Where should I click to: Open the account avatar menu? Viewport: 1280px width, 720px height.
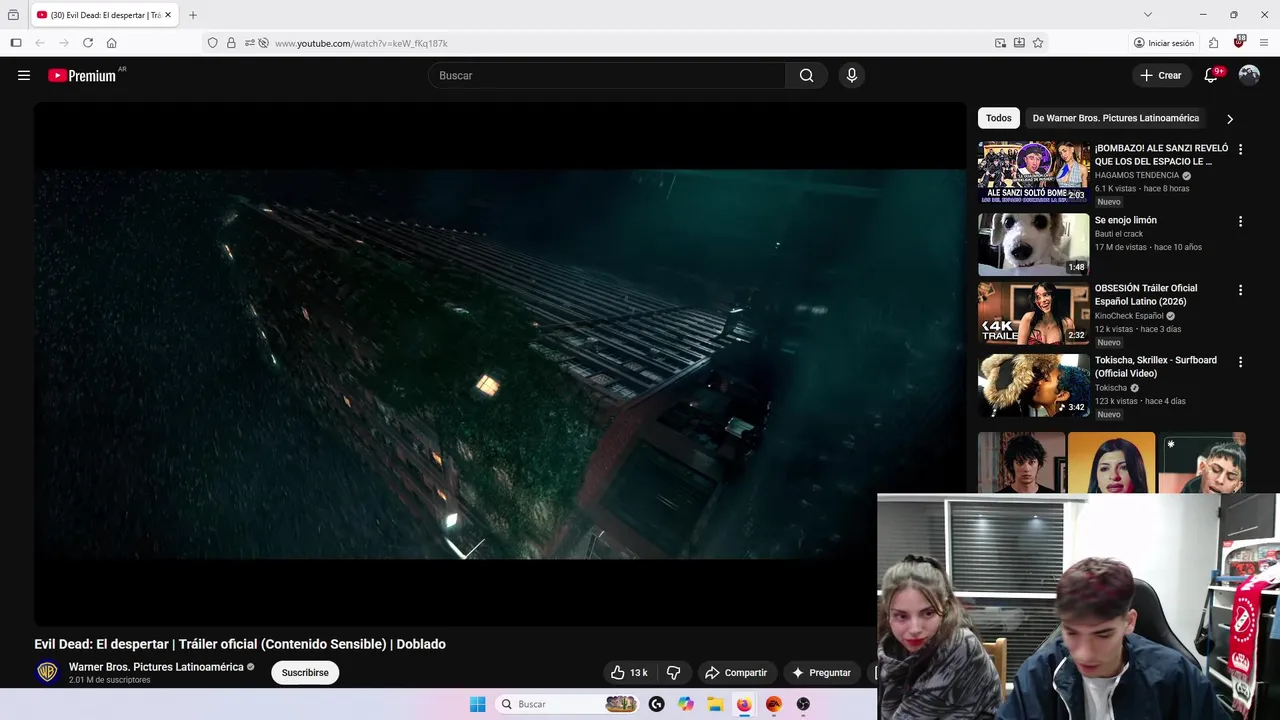tap(1249, 75)
